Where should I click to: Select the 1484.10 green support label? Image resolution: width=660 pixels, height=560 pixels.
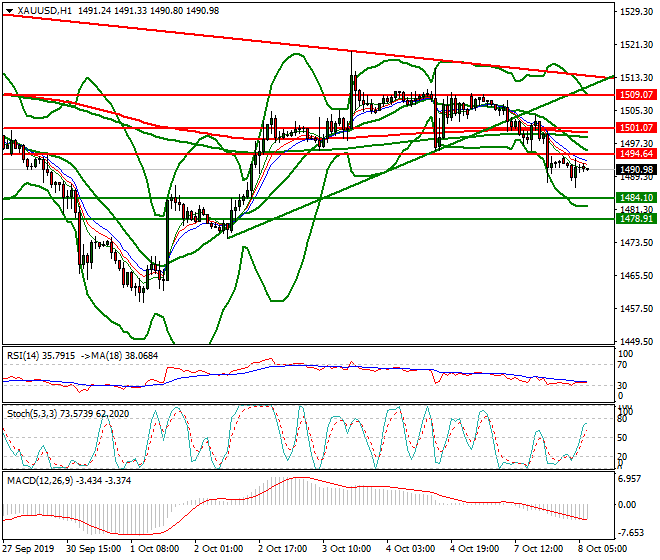click(x=636, y=197)
